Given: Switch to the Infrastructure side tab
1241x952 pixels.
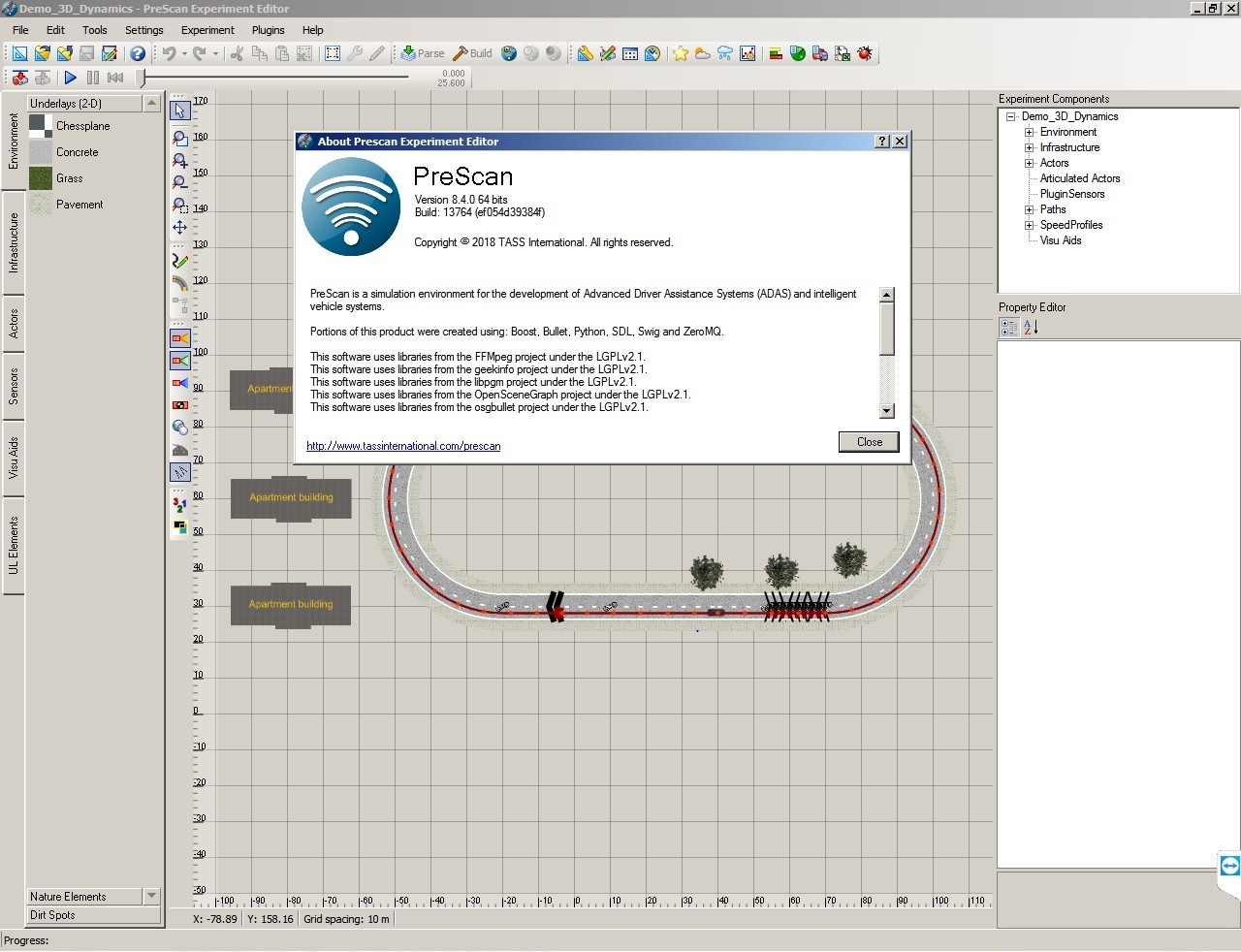Looking at the screenshot, I should click(14, 242).
